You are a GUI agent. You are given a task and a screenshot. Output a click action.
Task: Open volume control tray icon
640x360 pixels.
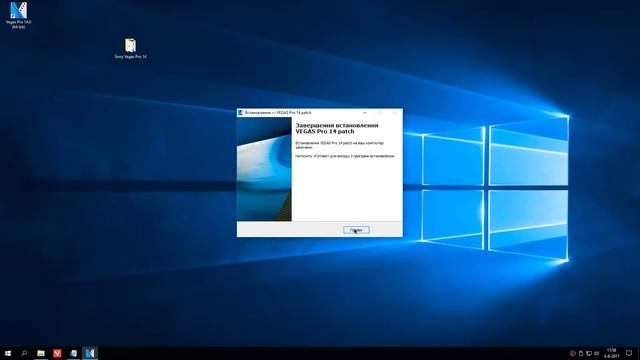[596, 353]
